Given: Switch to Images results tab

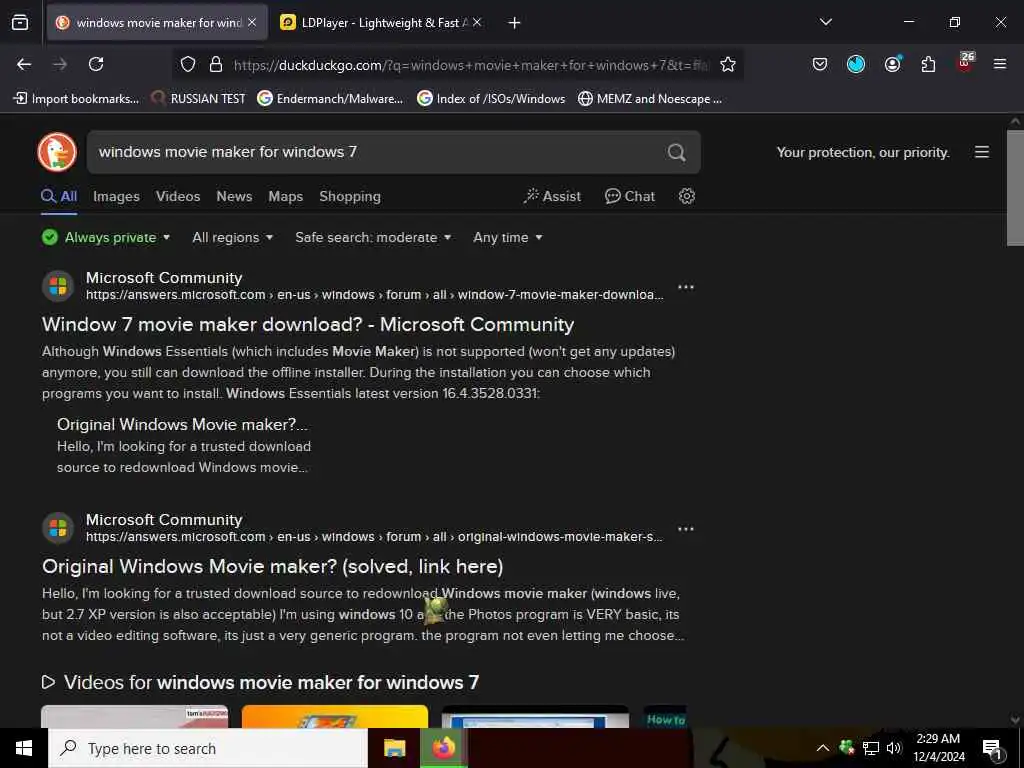Looking at the screenshot, I should [x=116, y=196].
